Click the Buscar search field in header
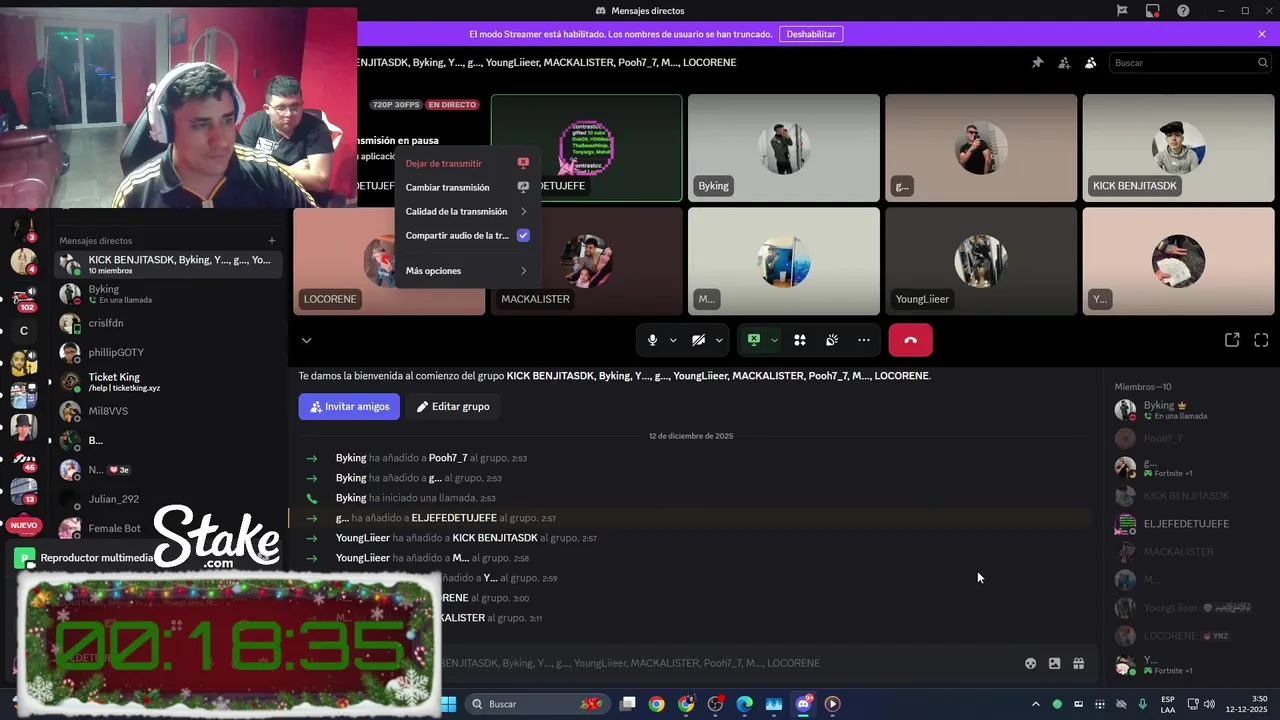The height and width of the screenshot is (720, 1280). pos(1190,62)
